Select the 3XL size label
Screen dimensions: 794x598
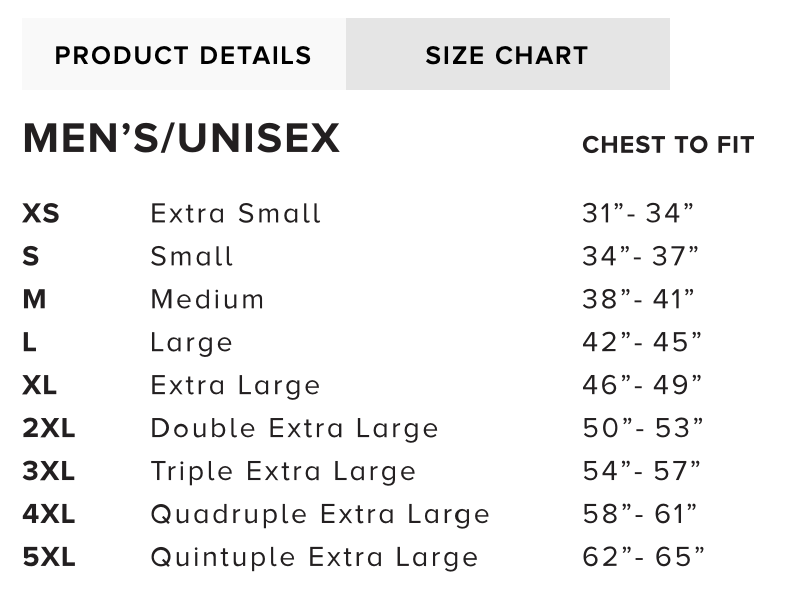pos(49,471)
